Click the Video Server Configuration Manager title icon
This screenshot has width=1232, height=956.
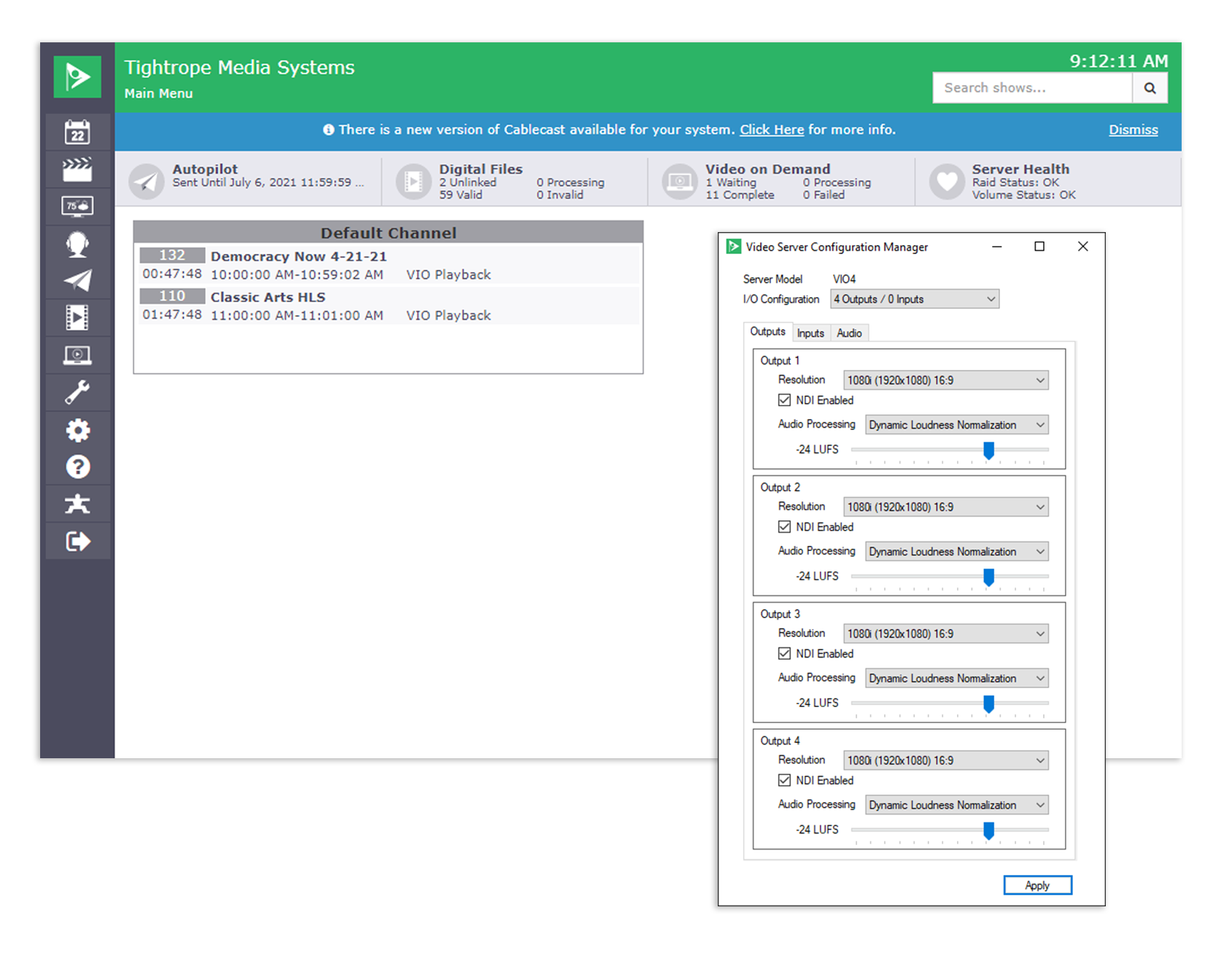point(734,247)
